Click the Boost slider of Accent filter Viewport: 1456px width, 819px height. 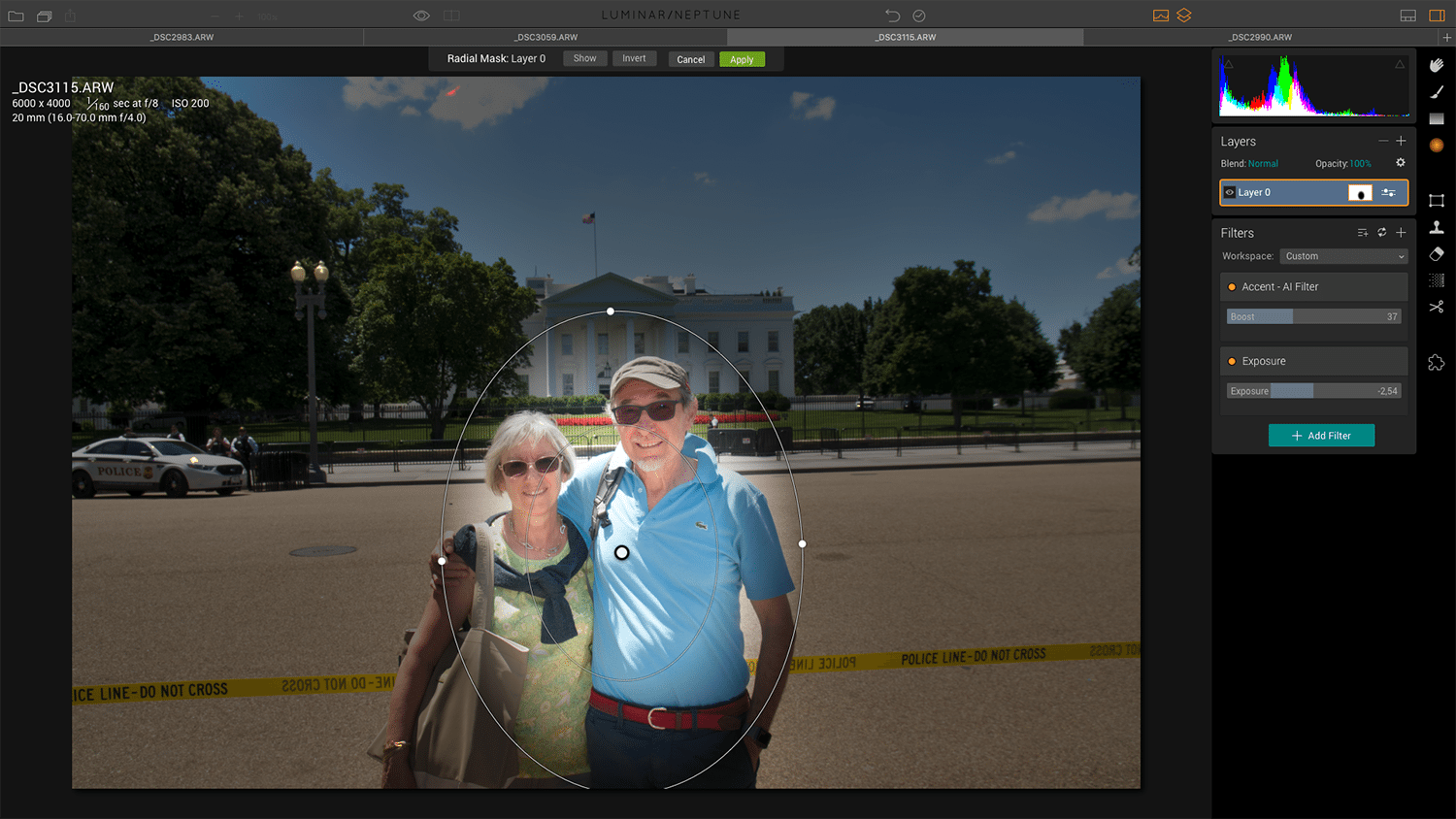tap(1313, 316)
